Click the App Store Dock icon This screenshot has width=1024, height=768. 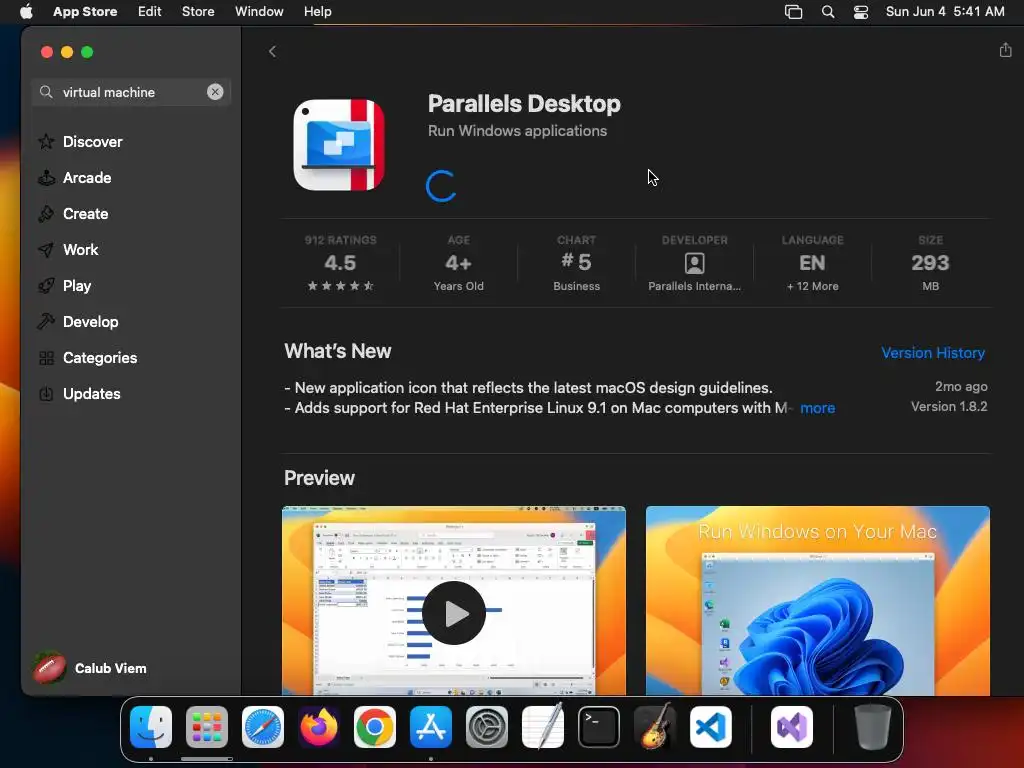coord(430,727)
